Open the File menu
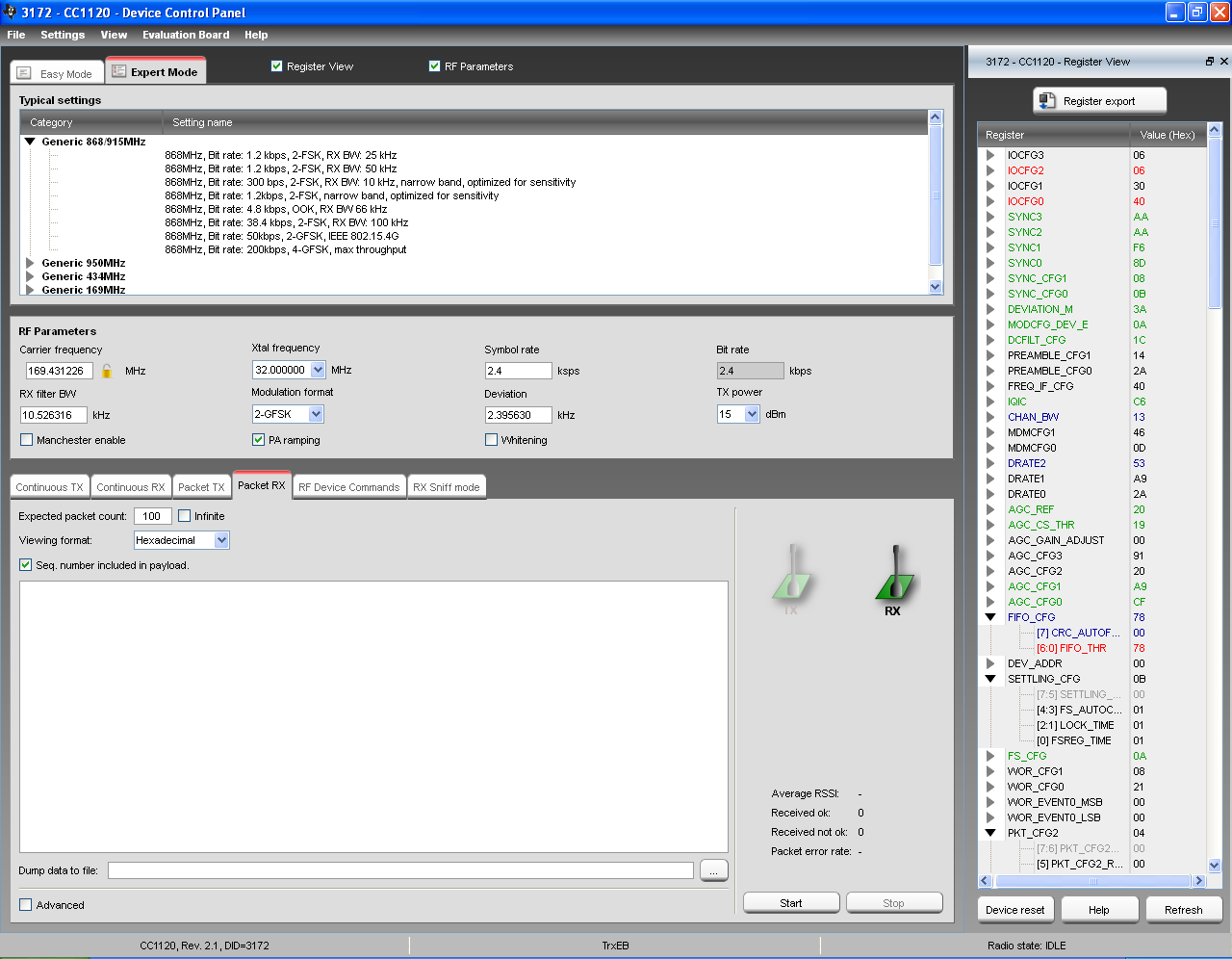The image size is (1232, 959). click(16, 35)
